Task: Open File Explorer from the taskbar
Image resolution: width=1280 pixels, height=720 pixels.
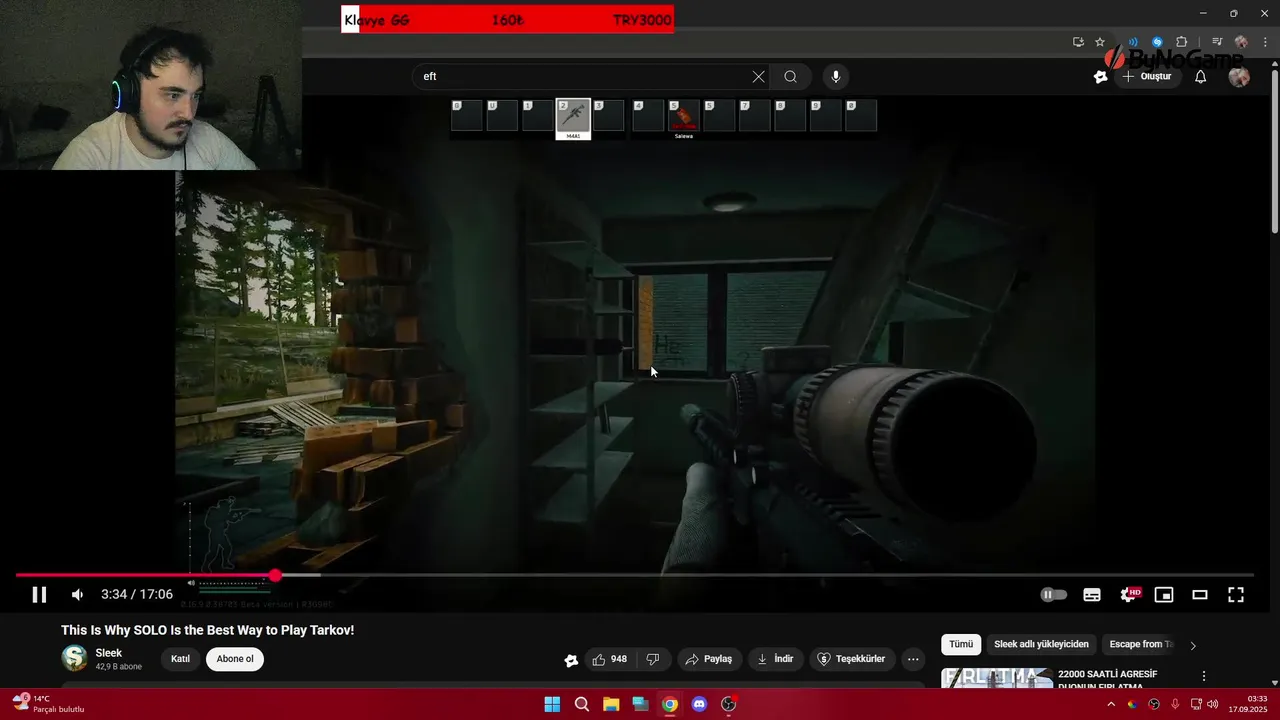Action: tap(611, 704)
